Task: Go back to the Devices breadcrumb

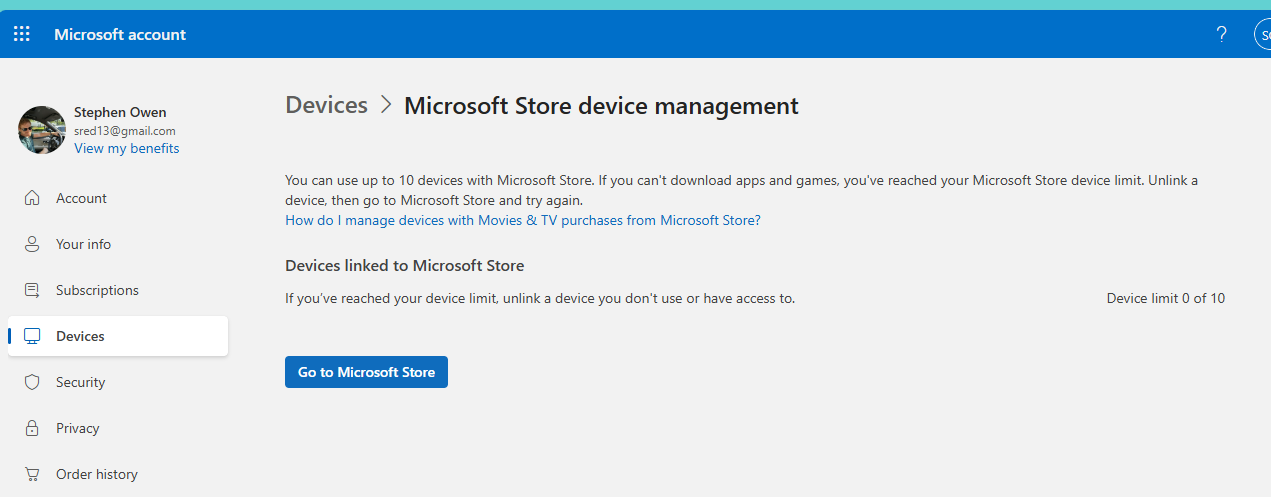Action: point(327,105)
